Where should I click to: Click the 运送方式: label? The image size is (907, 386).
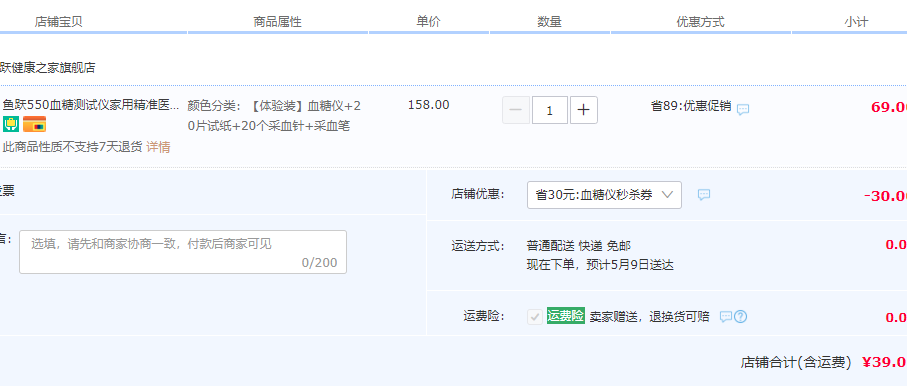[x=478, y=245]
